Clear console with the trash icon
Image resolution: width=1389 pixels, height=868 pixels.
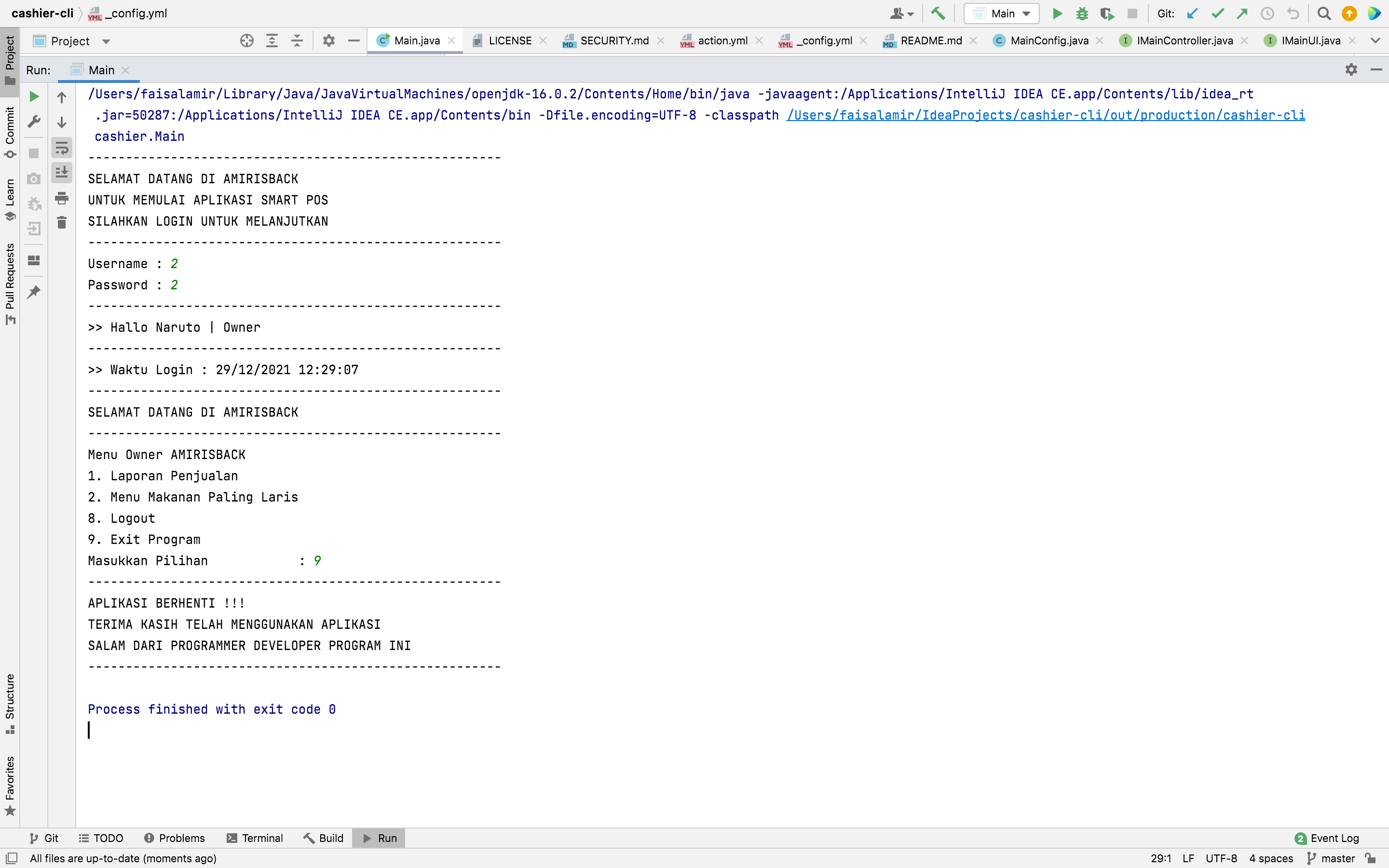click(61, 223)
